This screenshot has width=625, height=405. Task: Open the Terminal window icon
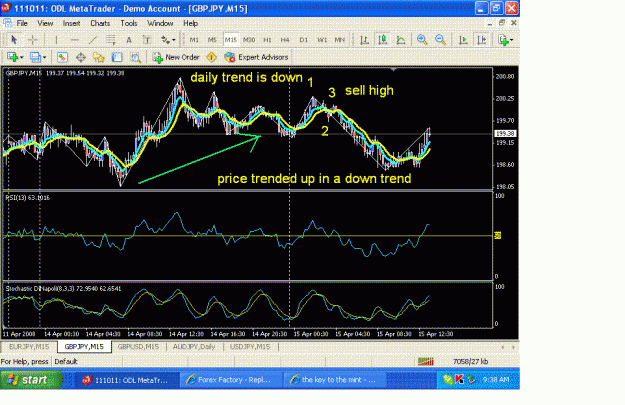(x=117, y=57)
